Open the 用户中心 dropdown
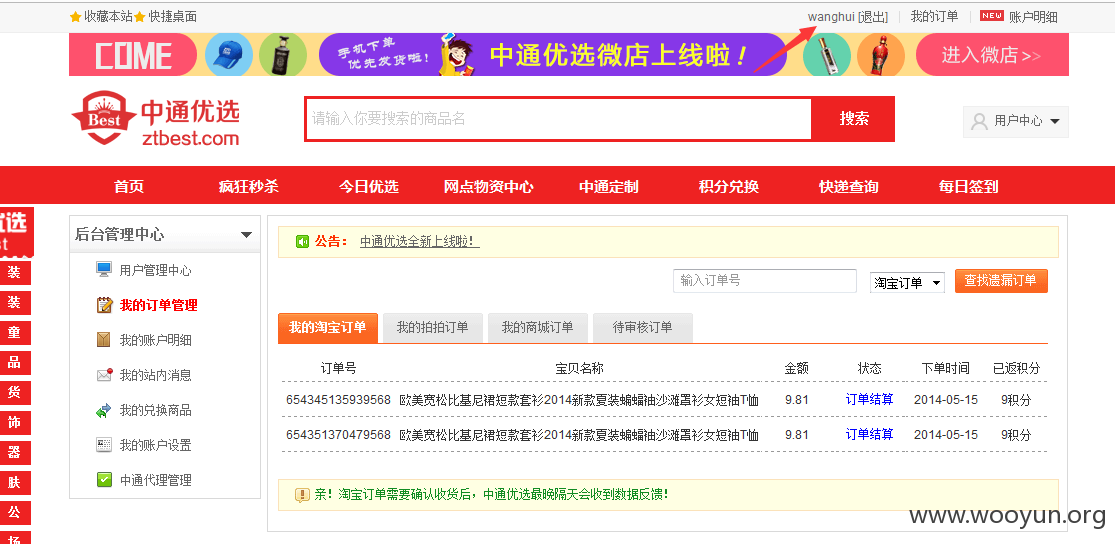Viewport: 1115px width, 544px height. pos(1015,122)
